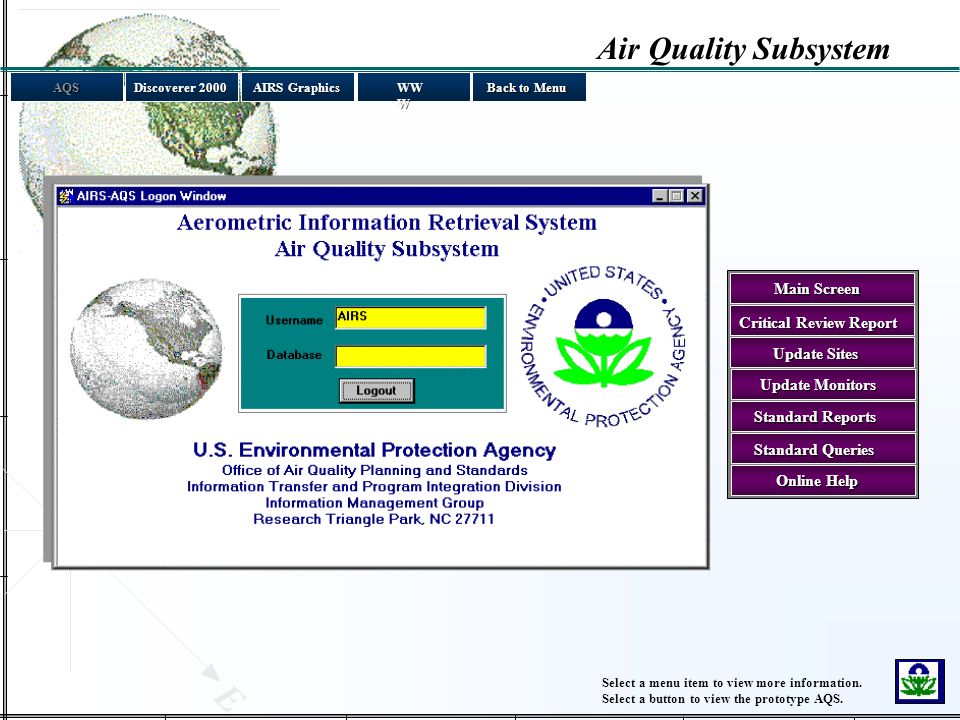Show Standard Reports
The height and width of the screenshot is (720, 960).
[822, 417]
